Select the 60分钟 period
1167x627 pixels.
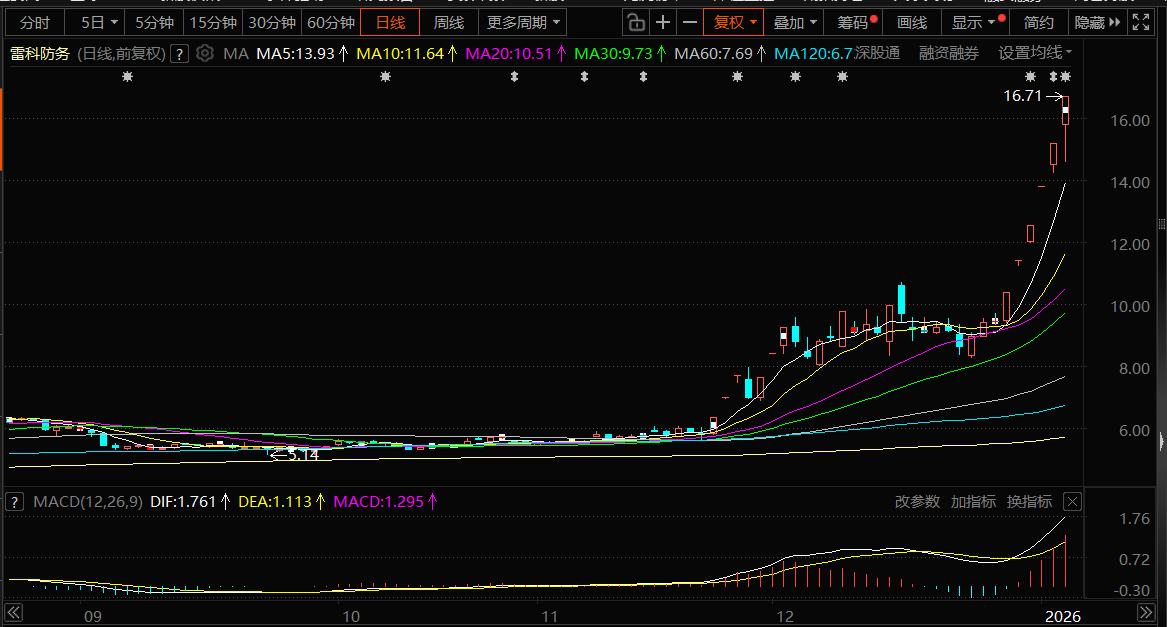330,22
